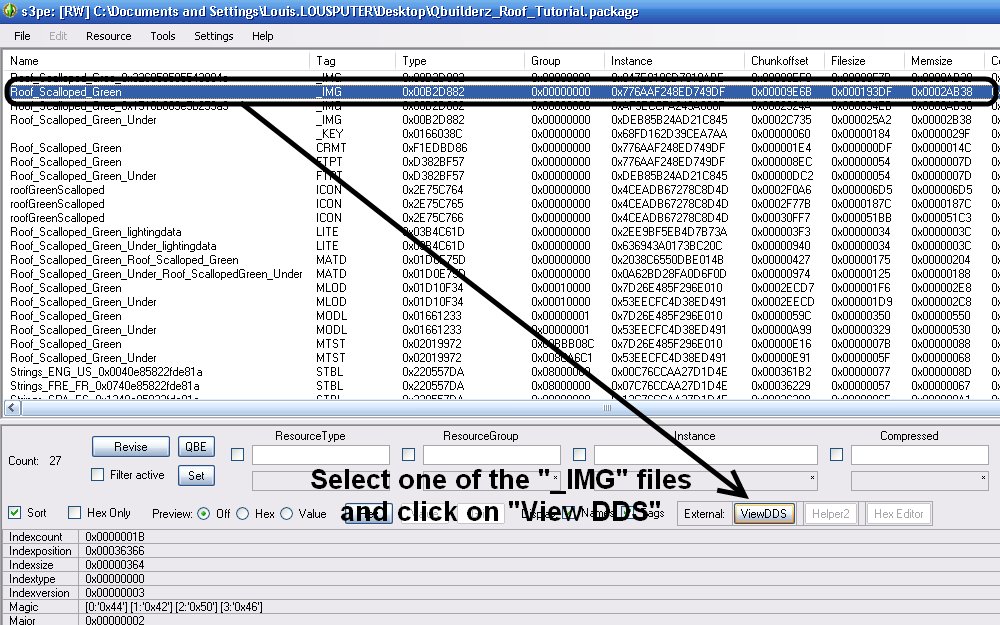
Task: Uncheck the Sort checkbox
Action: [x=15, y=513]
